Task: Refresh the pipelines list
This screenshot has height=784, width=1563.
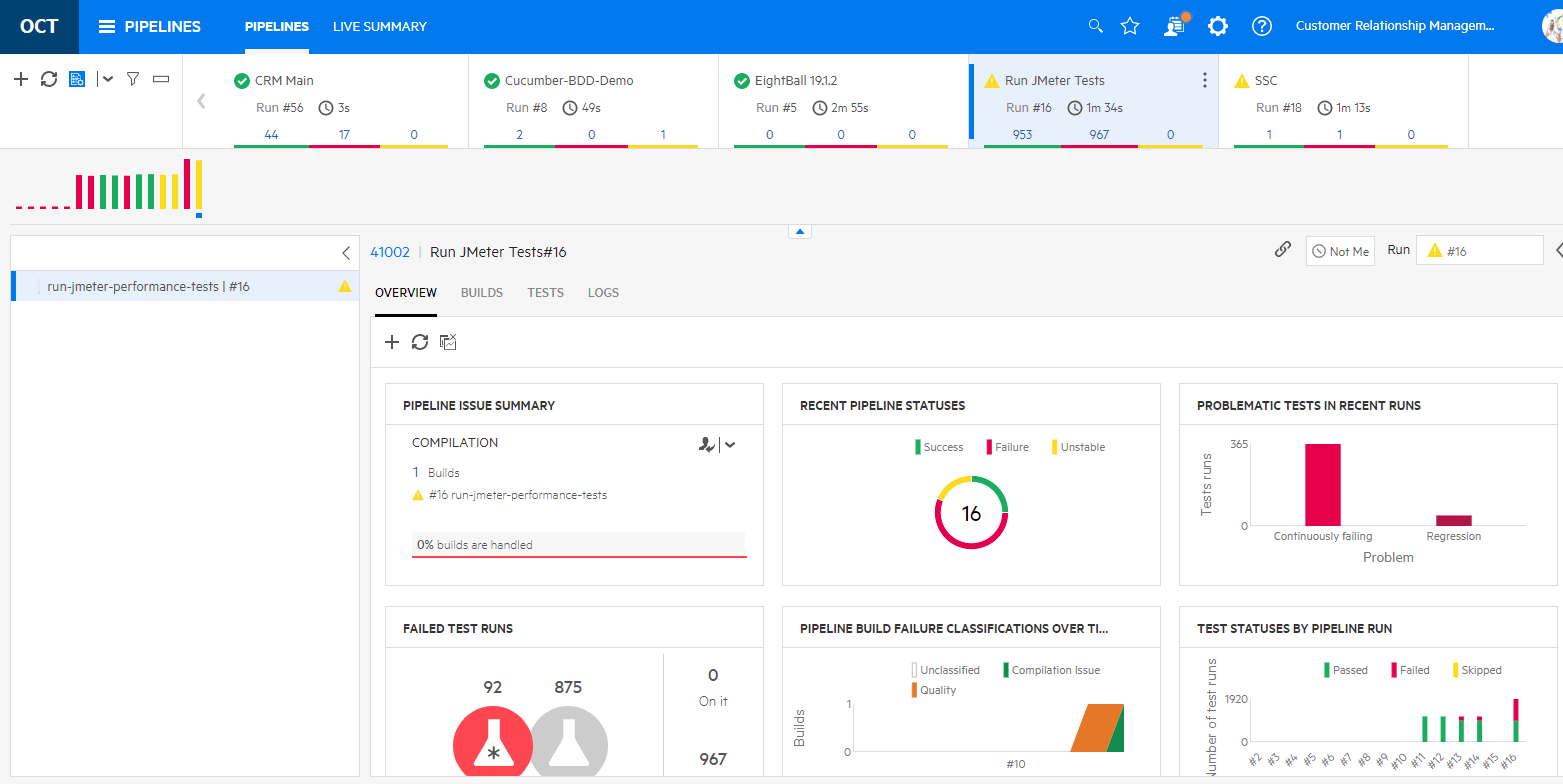Action: click(x=49, y=79)
